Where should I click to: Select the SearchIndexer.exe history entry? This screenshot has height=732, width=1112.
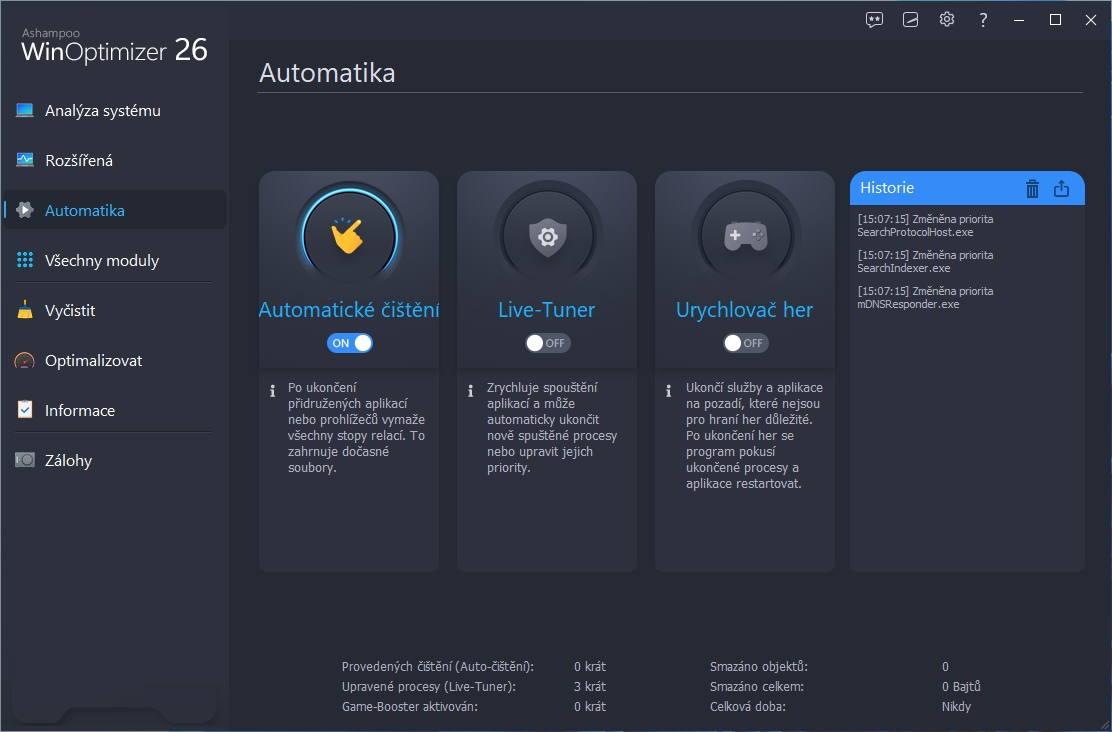[x=925, y=262]
